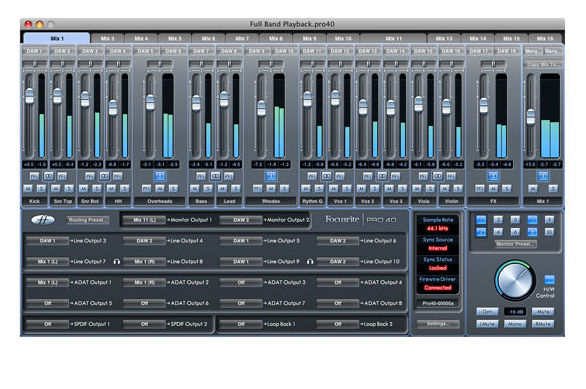Unlink the Overheads stereo channel
Screen dimensions: 586x389
coord(160,176)
